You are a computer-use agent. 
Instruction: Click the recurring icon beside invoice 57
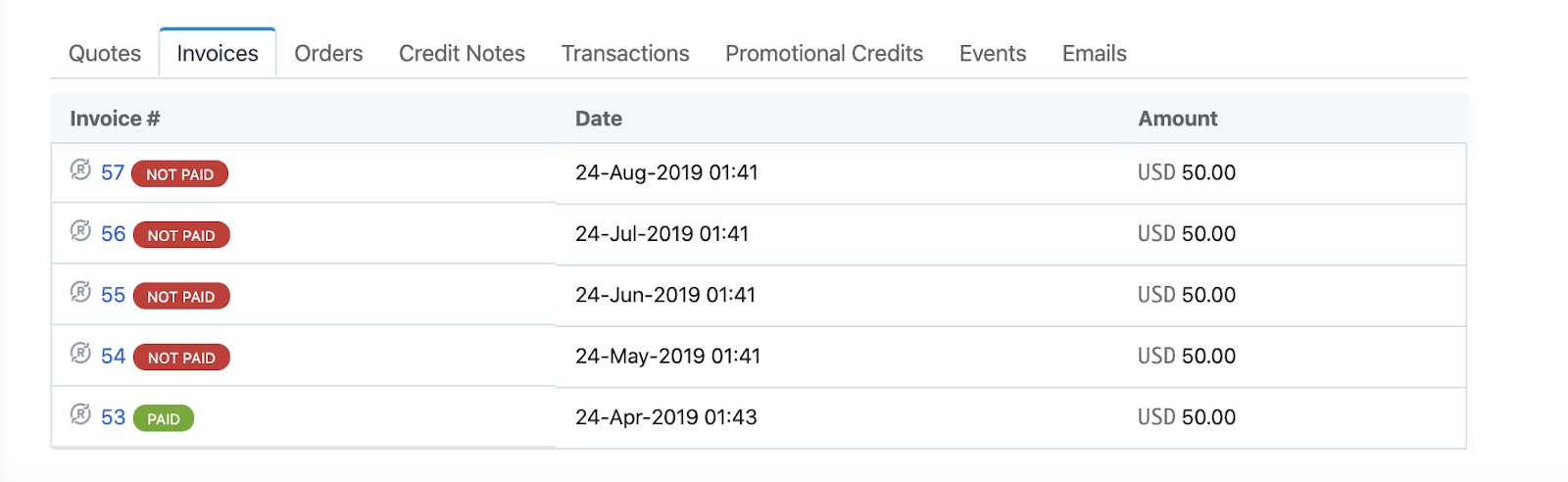click(x=80, y=170)
